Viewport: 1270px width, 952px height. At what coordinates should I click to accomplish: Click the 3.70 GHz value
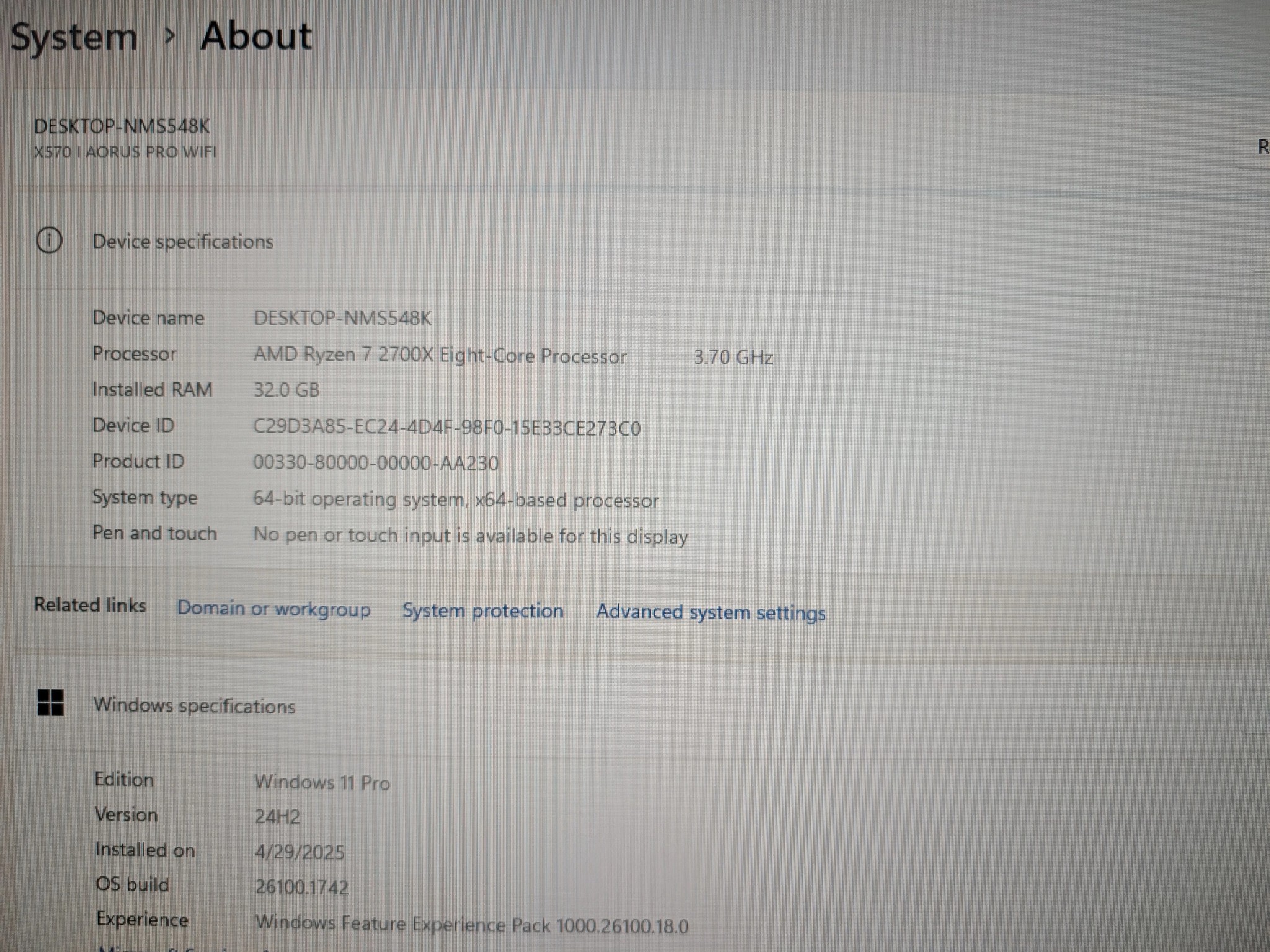point(733,358)
